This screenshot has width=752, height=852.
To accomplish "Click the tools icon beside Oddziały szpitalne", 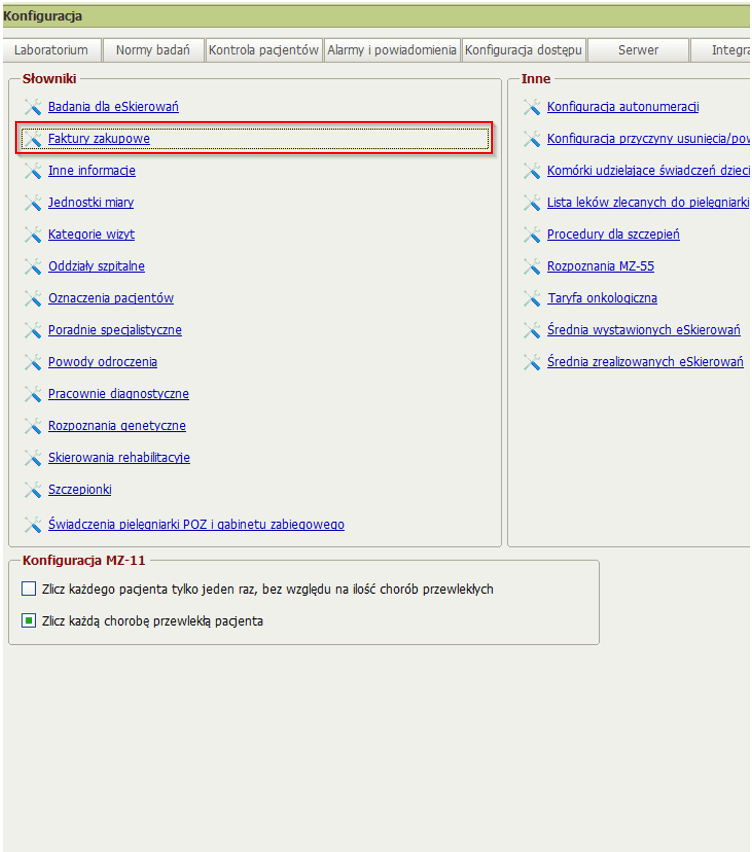I will 32,267.
